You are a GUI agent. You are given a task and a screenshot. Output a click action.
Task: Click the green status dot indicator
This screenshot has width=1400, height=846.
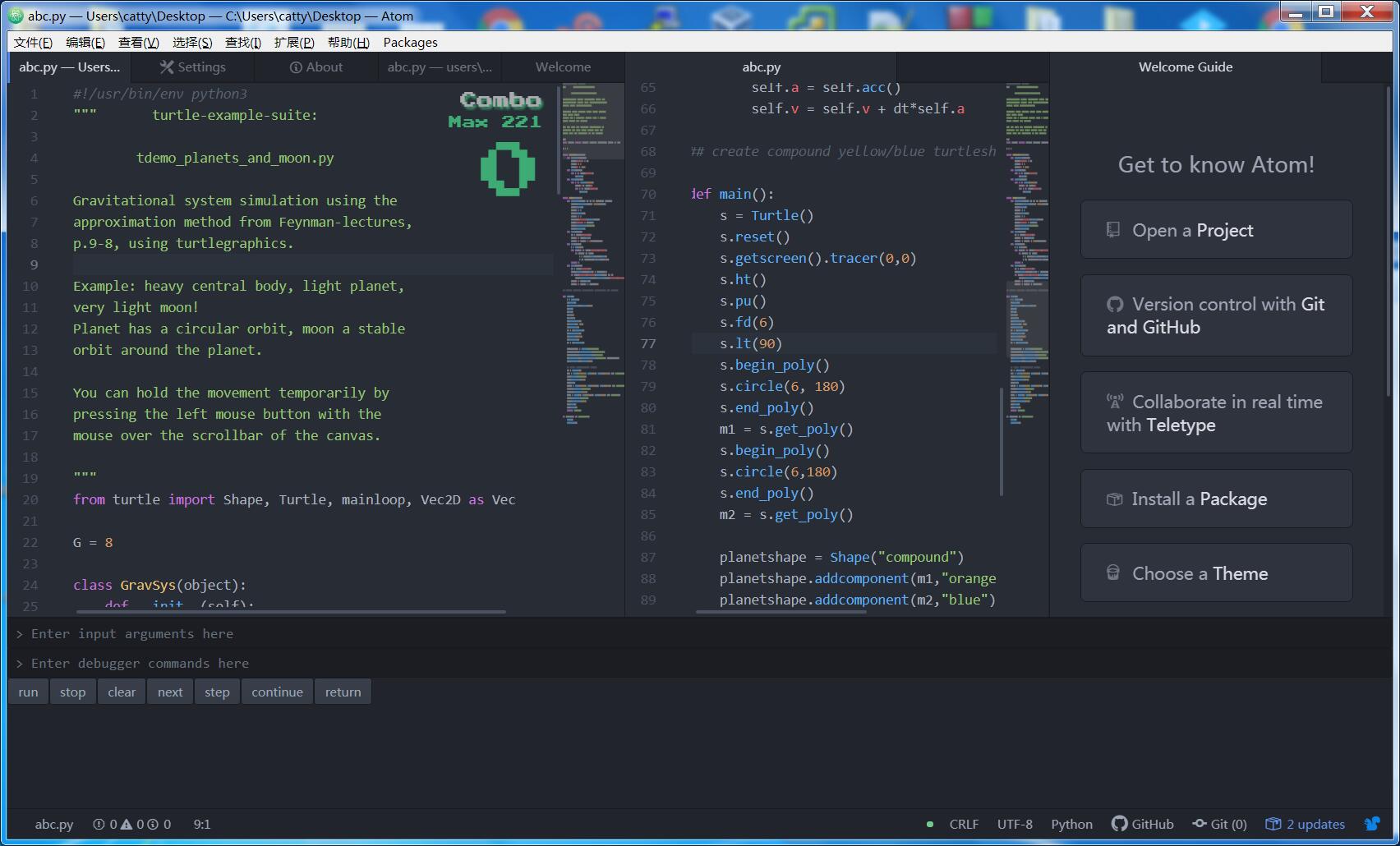[929, 824]
